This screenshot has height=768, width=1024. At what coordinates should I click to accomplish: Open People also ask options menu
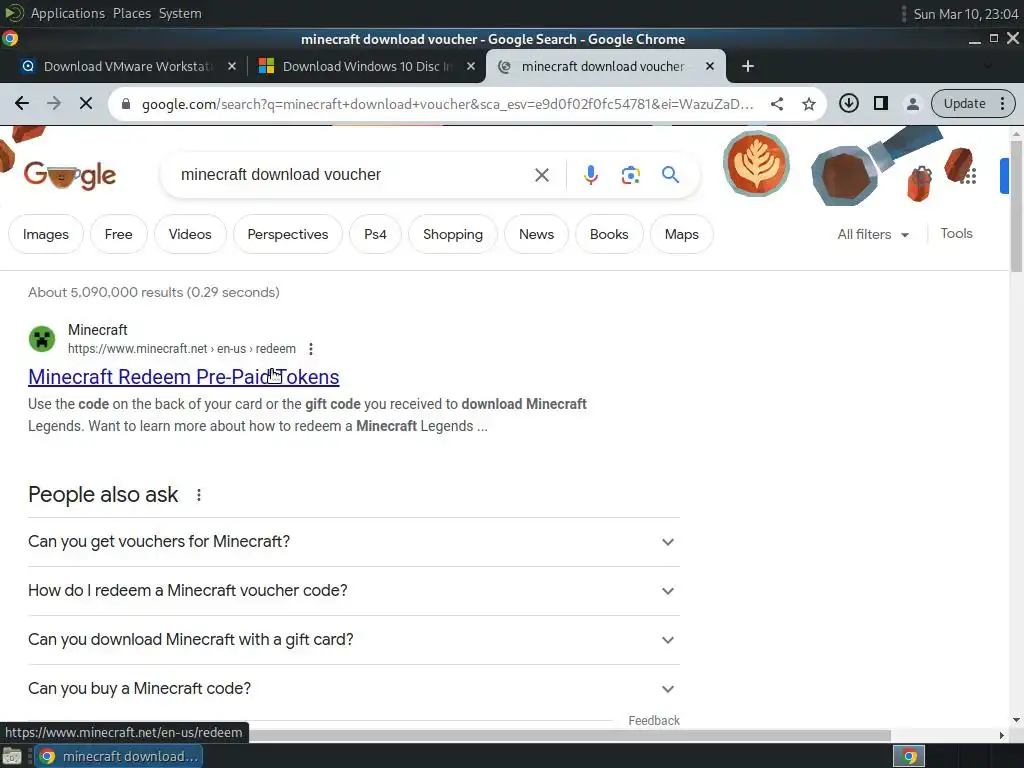click(199, 495)
